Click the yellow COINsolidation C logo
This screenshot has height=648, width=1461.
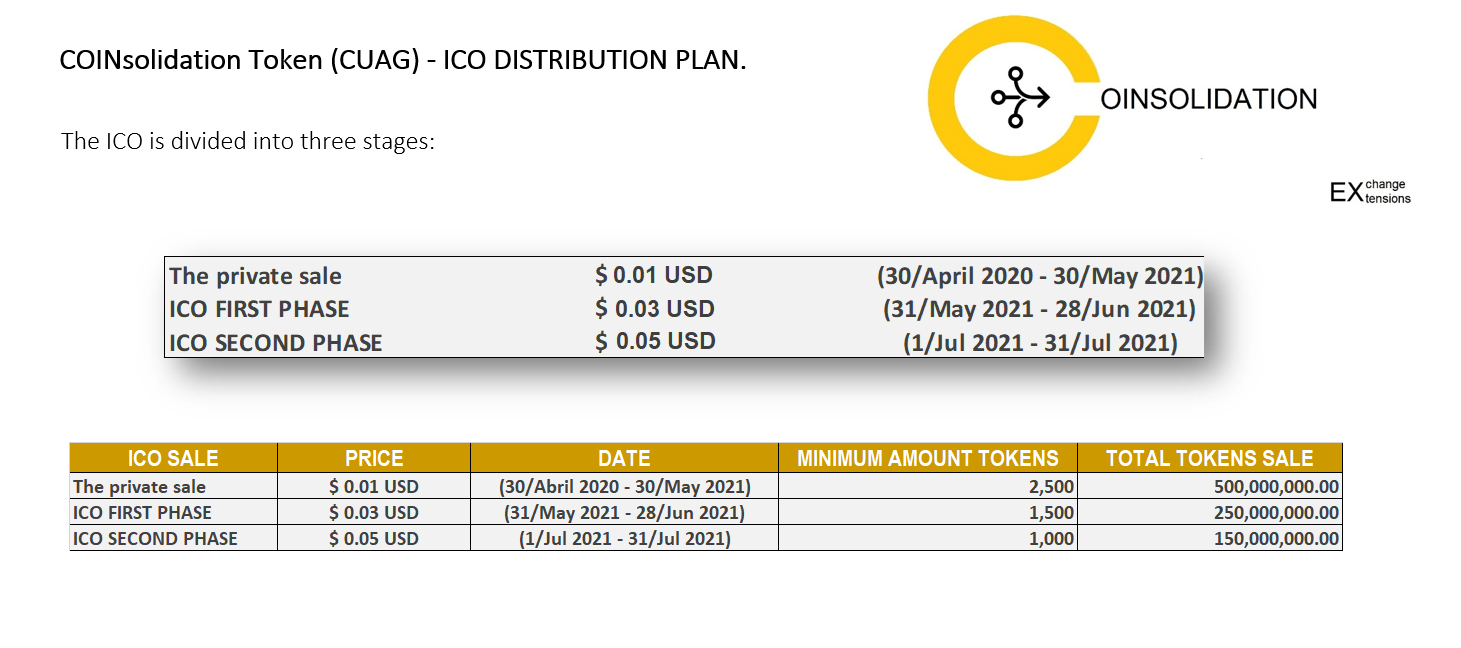coord(1012,98)
